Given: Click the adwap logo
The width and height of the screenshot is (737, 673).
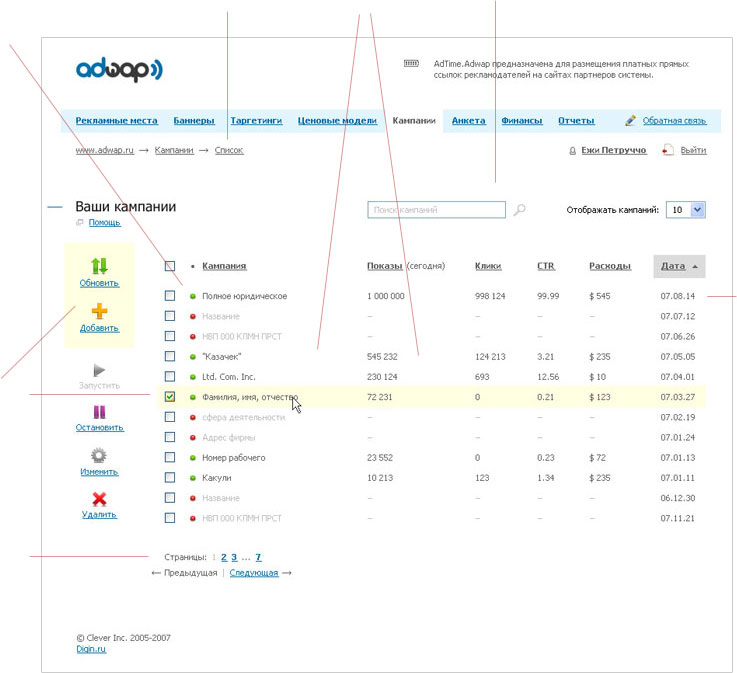Looking at the screenshot, I should [119, 71].
